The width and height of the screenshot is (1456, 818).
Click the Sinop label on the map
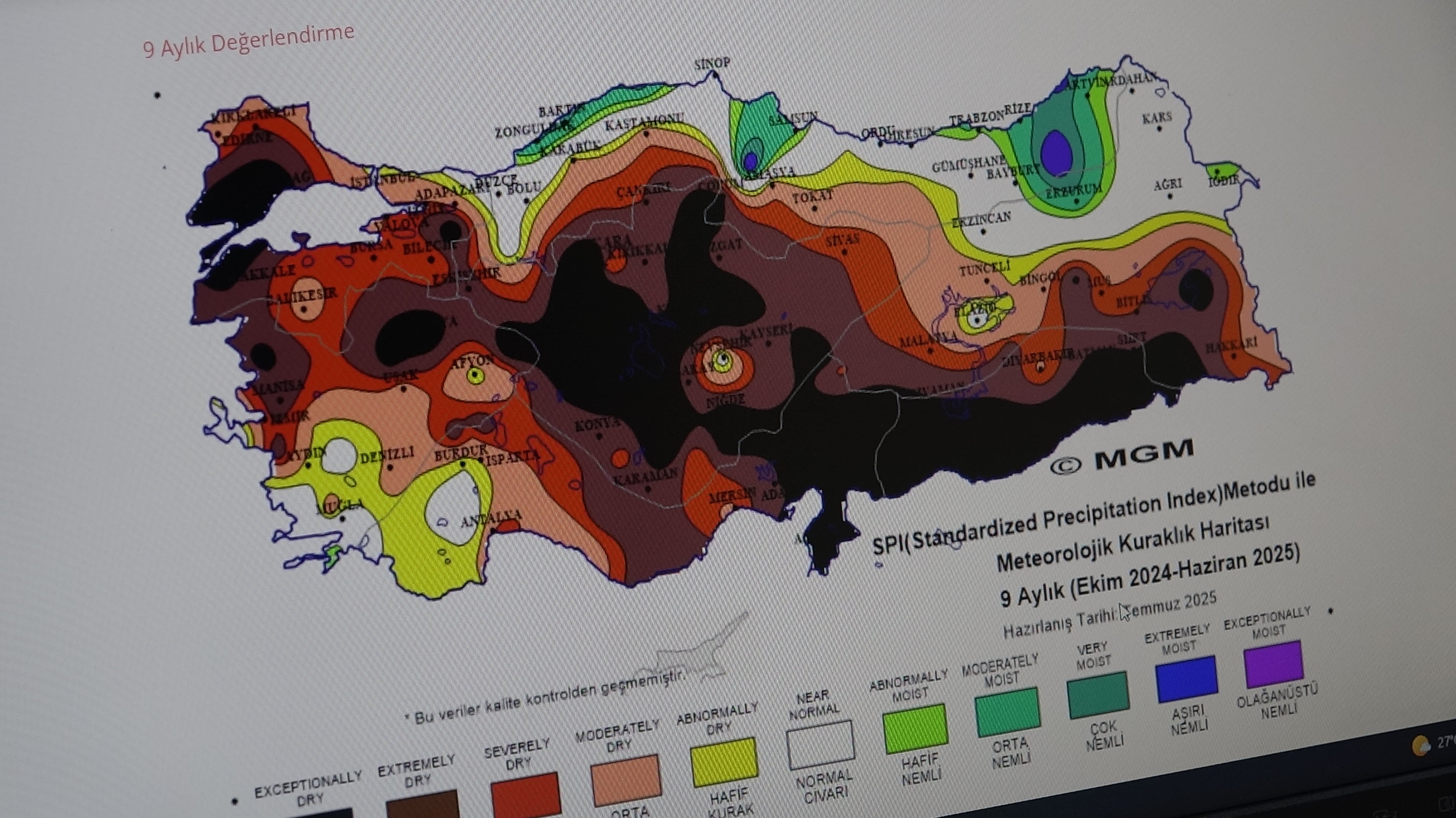click(x=712, y=63)
